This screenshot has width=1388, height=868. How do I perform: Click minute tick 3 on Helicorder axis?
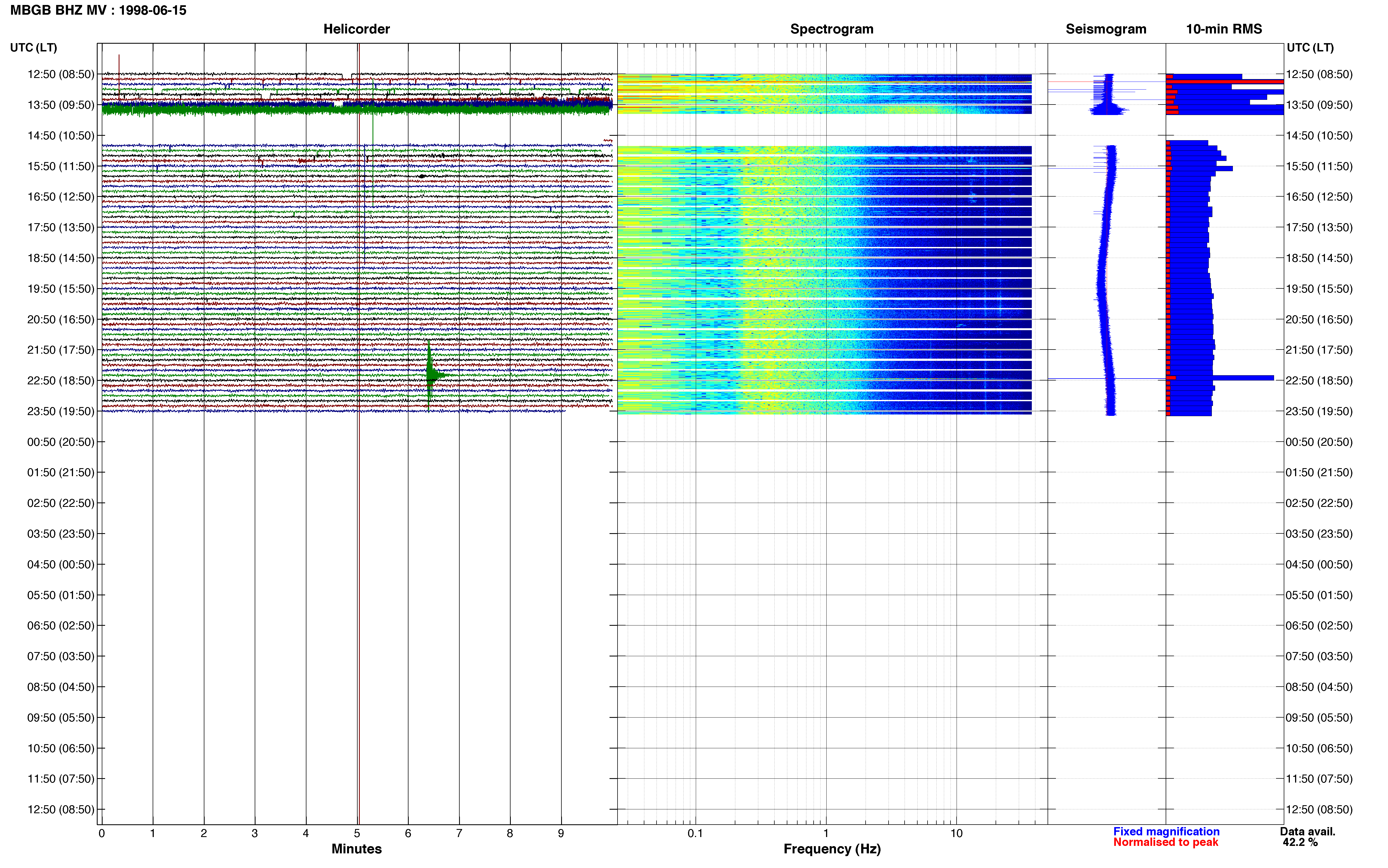[x=255, y=833]
